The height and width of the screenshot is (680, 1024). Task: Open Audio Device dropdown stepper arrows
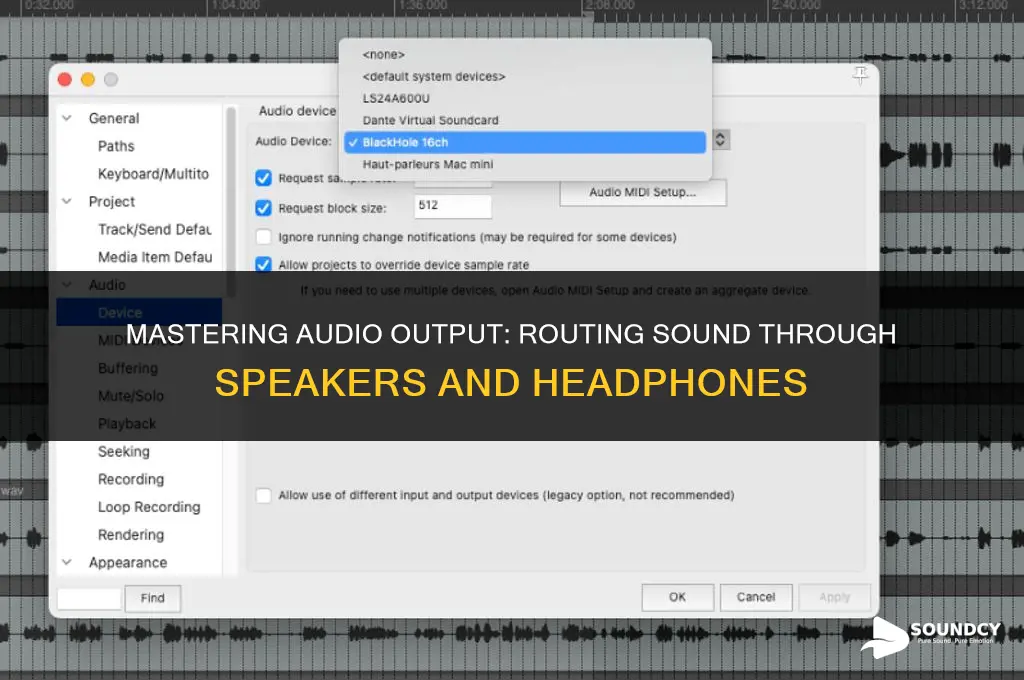pos(720,139)
